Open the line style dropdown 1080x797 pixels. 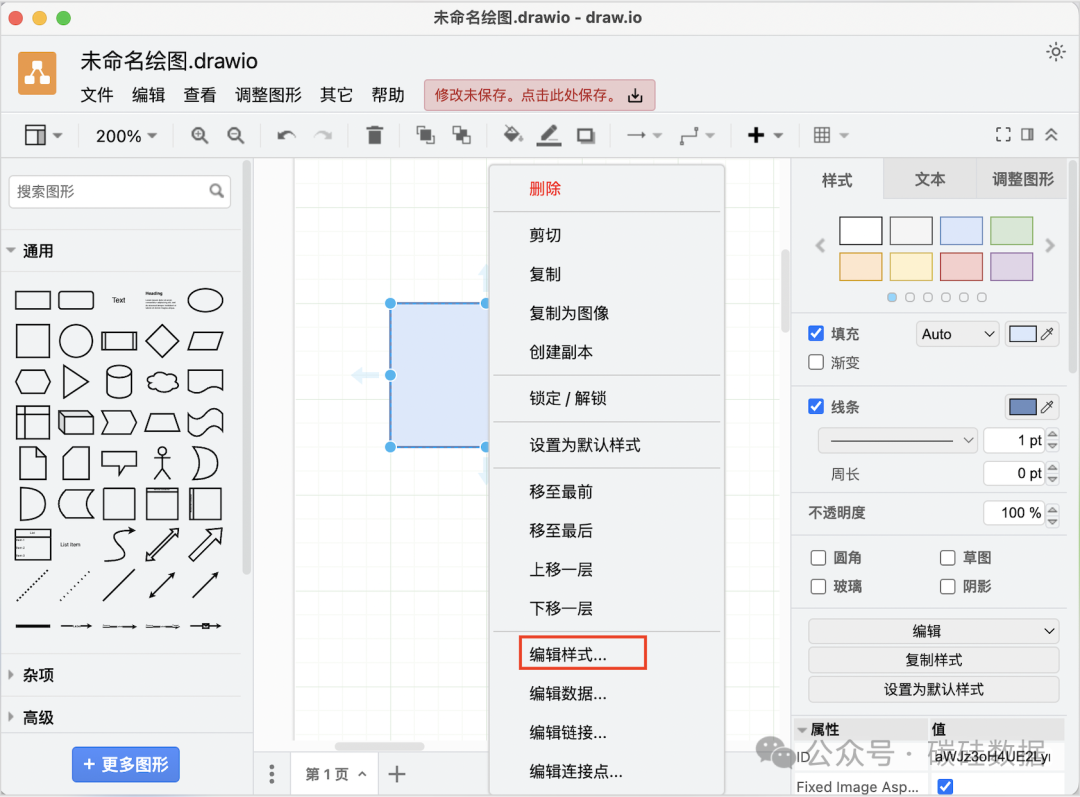click(897, 440)
